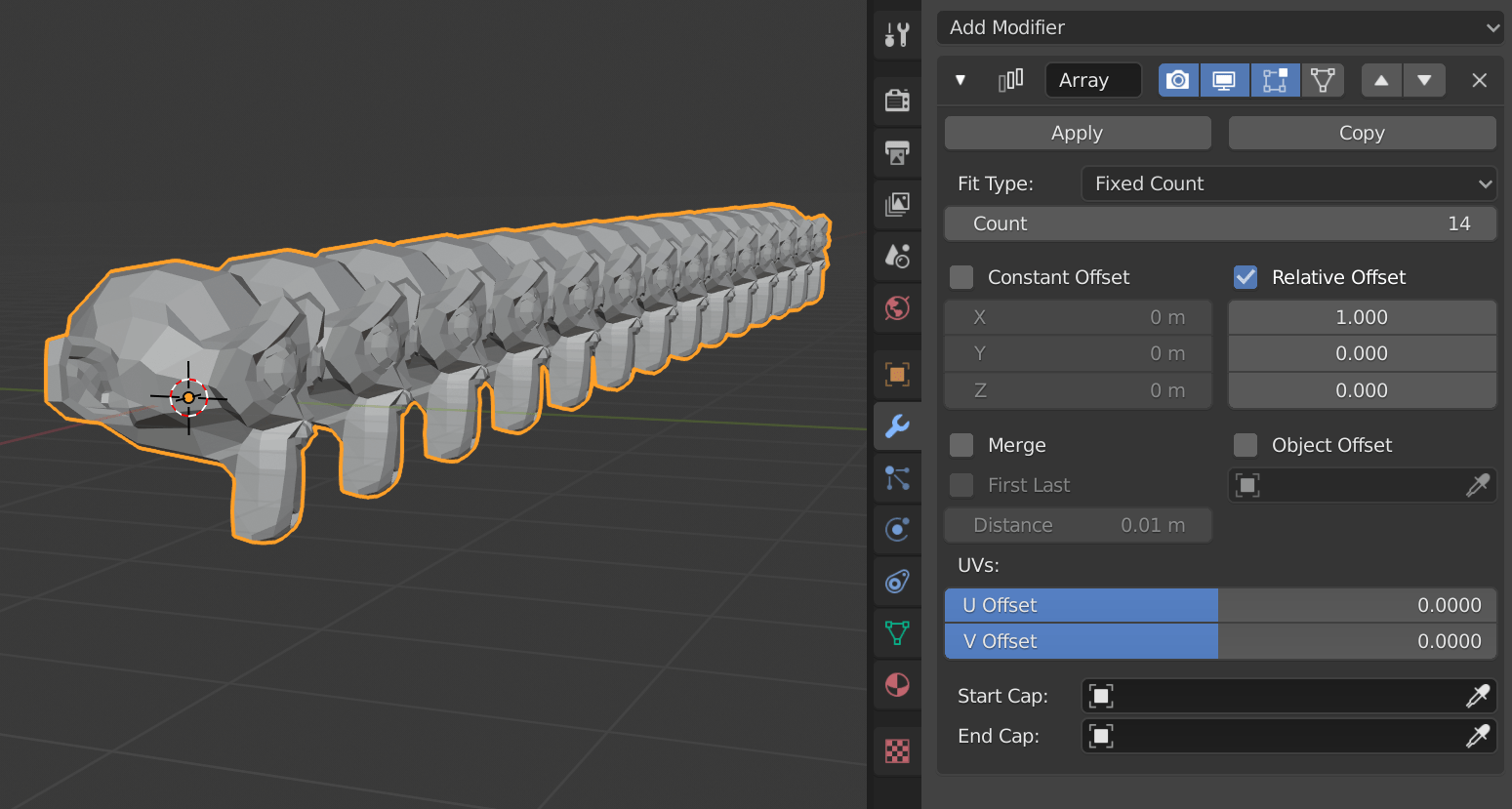The height and width of the screenshot is (809, 1512).
Task: Collapse the Array modifier panel
Action: coord(960,80)
